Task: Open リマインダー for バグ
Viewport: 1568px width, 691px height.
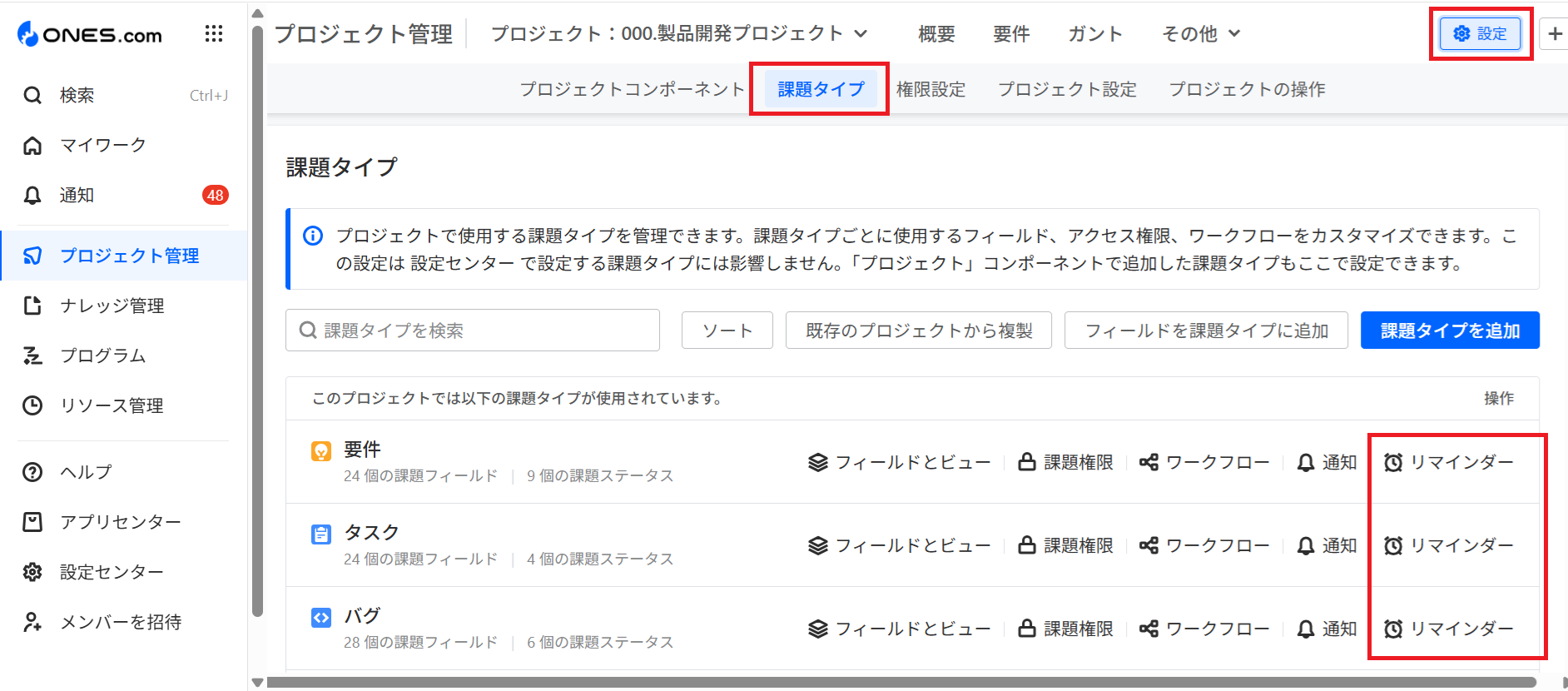Action: coord(1448,629)
